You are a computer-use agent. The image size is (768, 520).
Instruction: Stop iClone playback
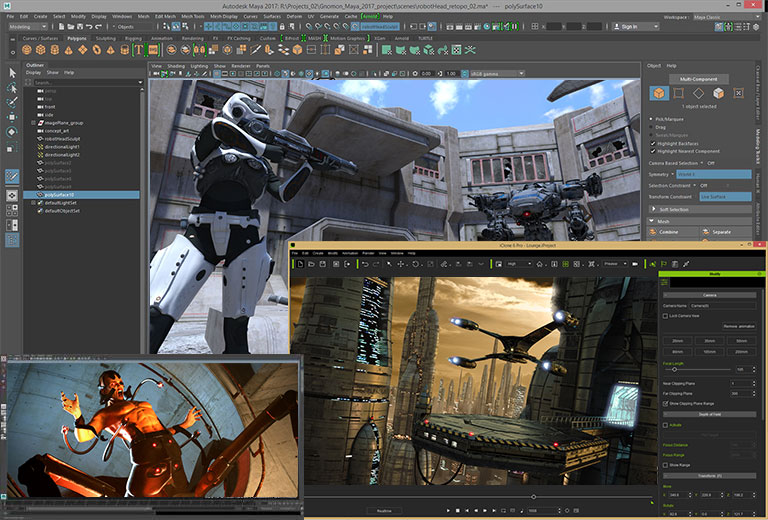(457, 511)
